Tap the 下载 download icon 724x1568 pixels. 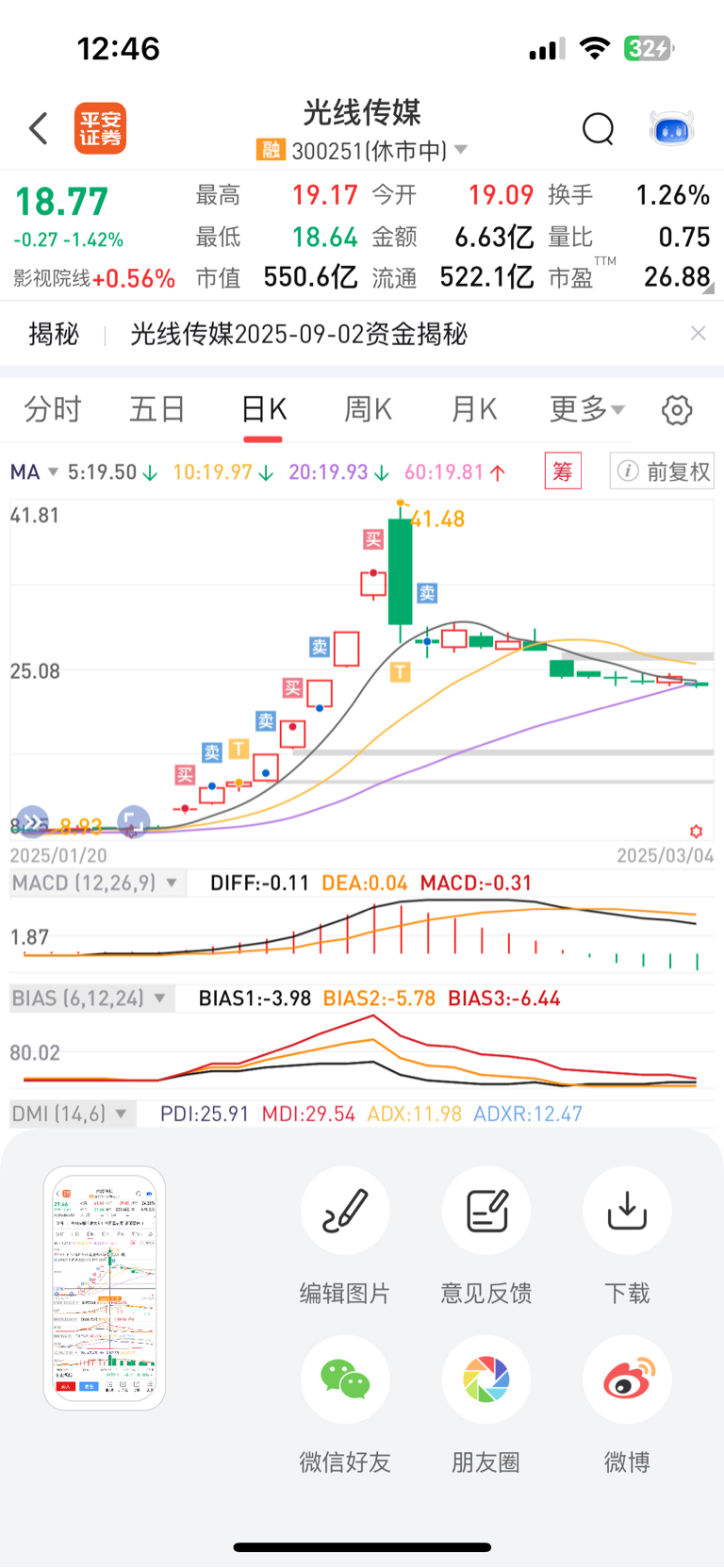tap(627, 1211)
